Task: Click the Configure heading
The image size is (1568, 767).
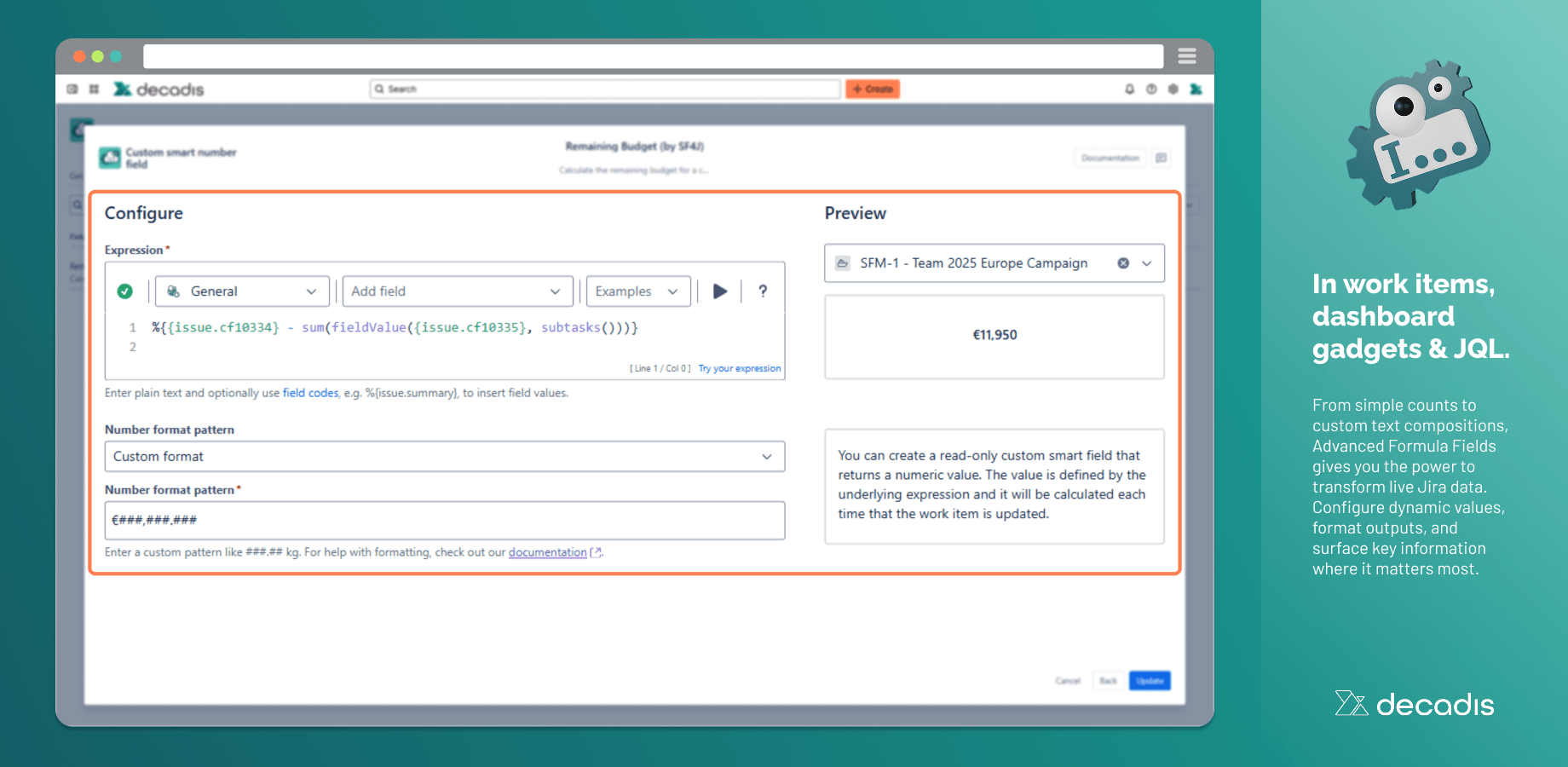Action: click(x=144, y=213)
